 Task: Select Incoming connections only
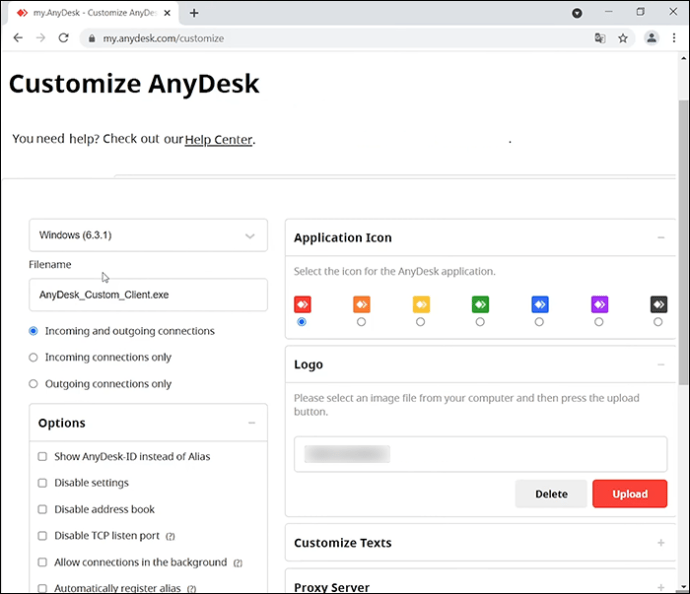[33, 357]
